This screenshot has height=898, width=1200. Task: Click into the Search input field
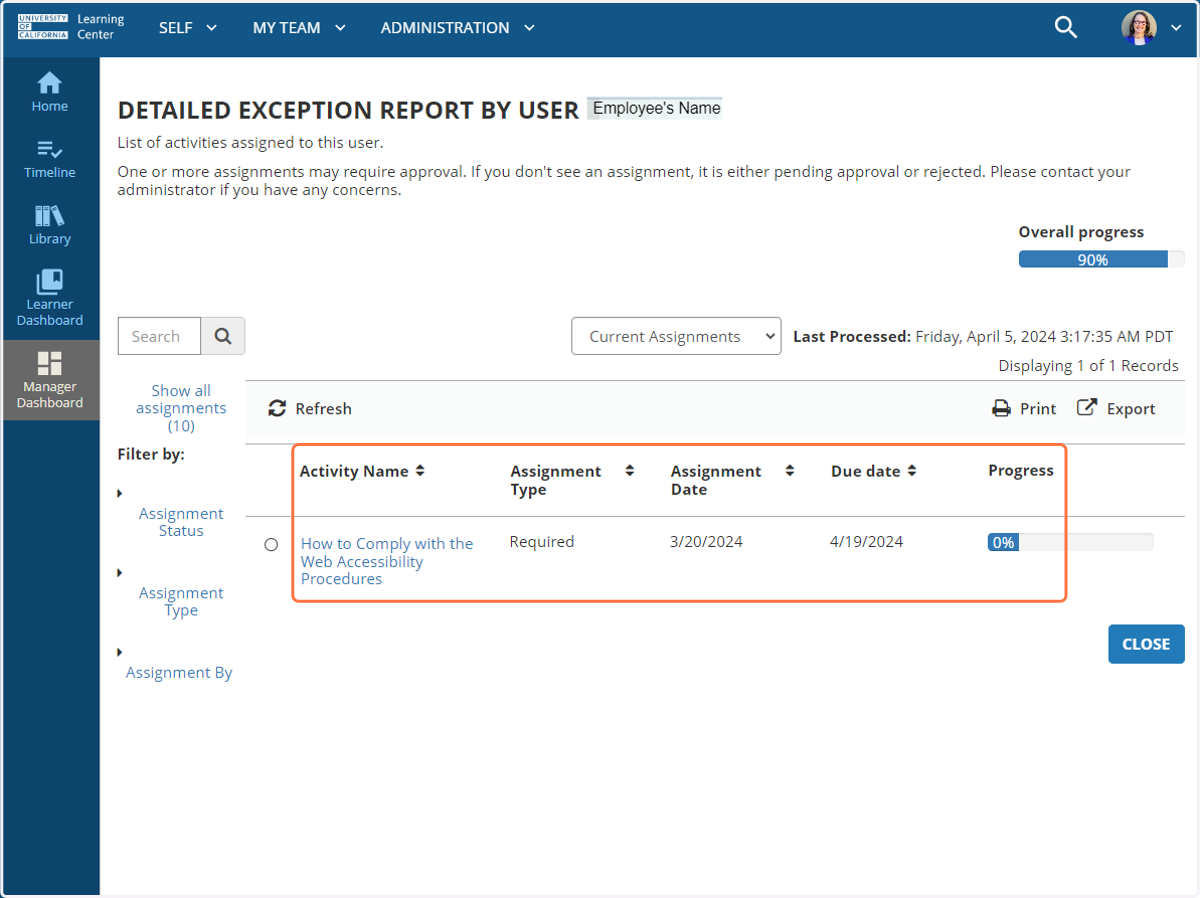[159, 336]
